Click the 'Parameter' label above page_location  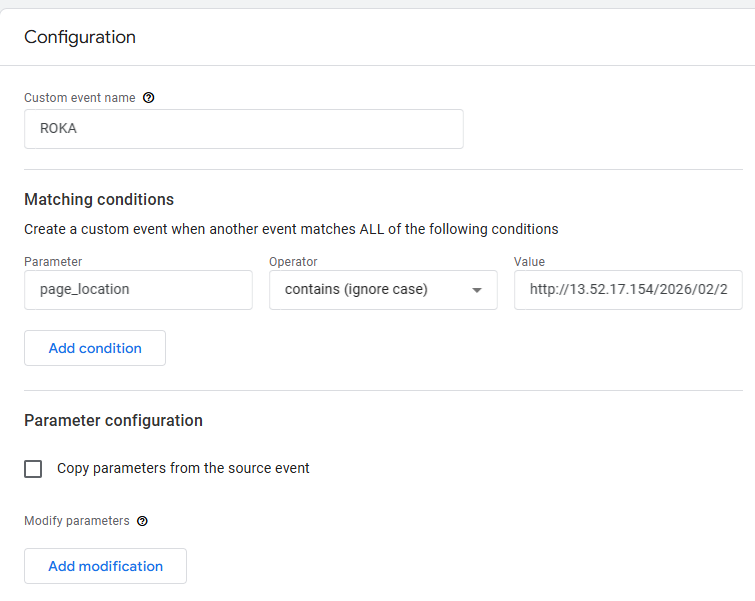[53, 261]
